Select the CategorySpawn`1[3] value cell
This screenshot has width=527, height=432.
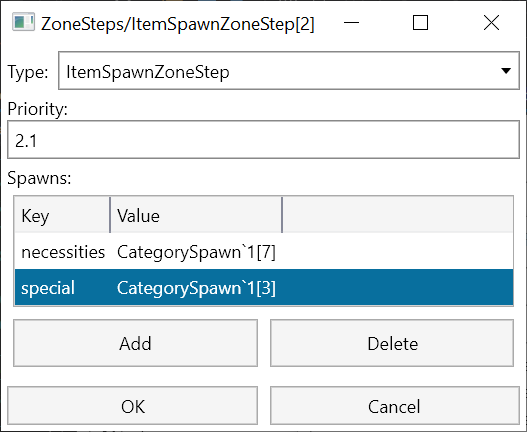tap(196, 288)
